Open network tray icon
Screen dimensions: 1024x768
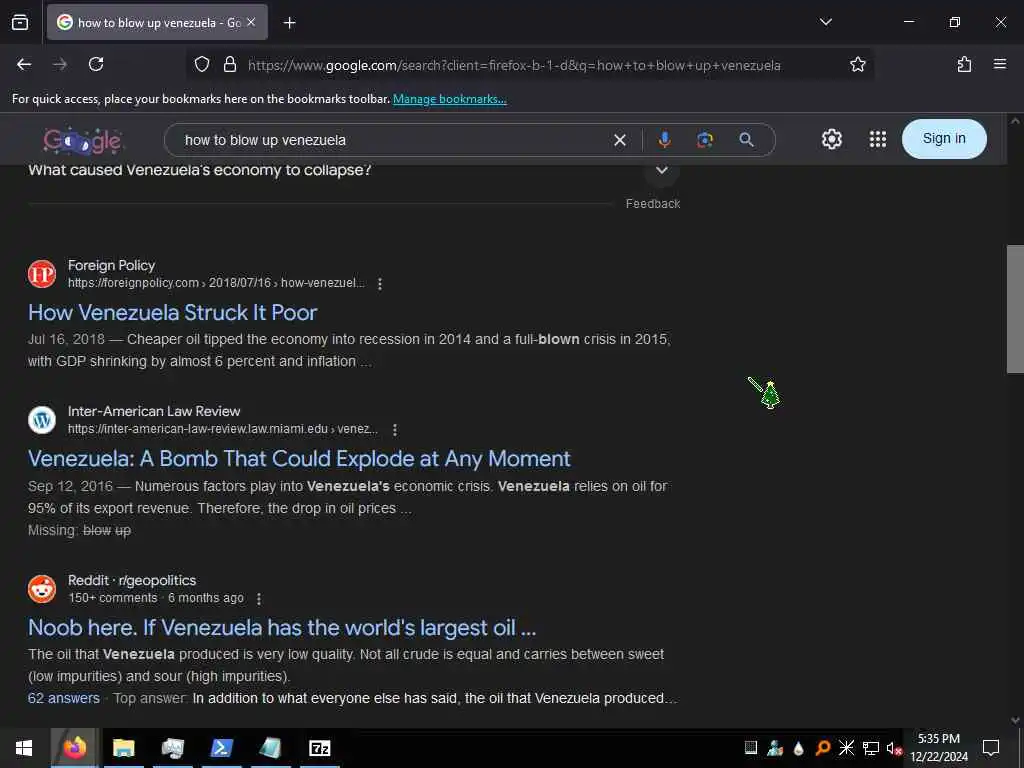pos(871,748)
